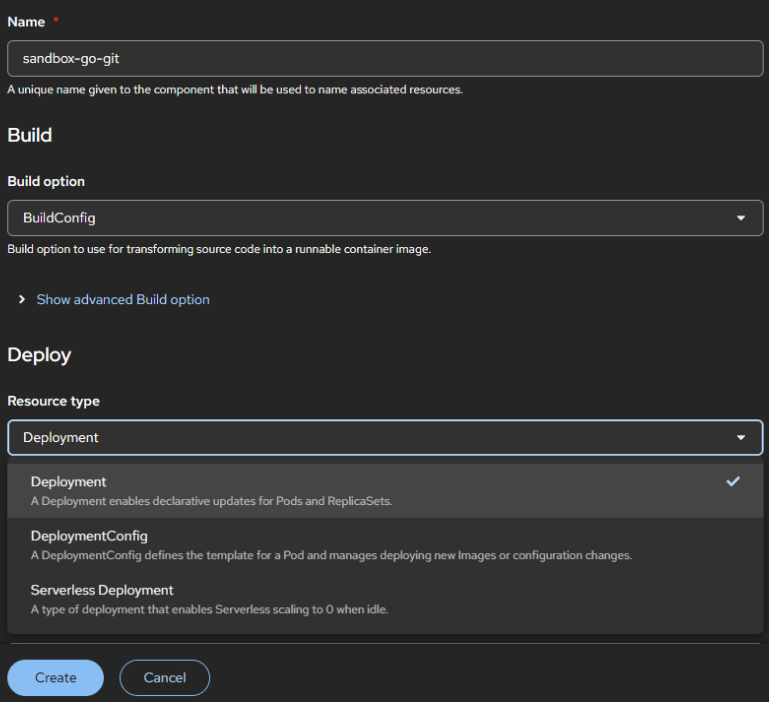Image resolution: width=769 pixels, height=702 pixels.
Task: Expand the chevron beside Show advanced Build option
Action: coord(22,299)
